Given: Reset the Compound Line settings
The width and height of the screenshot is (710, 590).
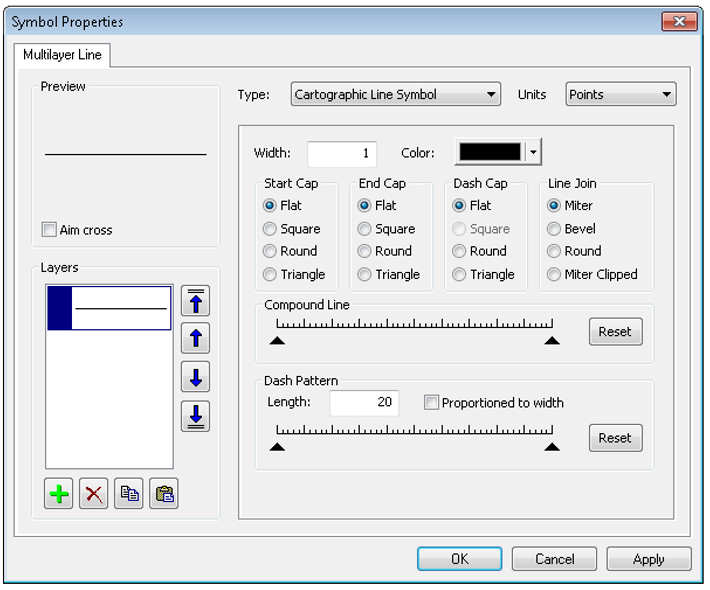Looking at the screenshot, I should tap(615, 332).
